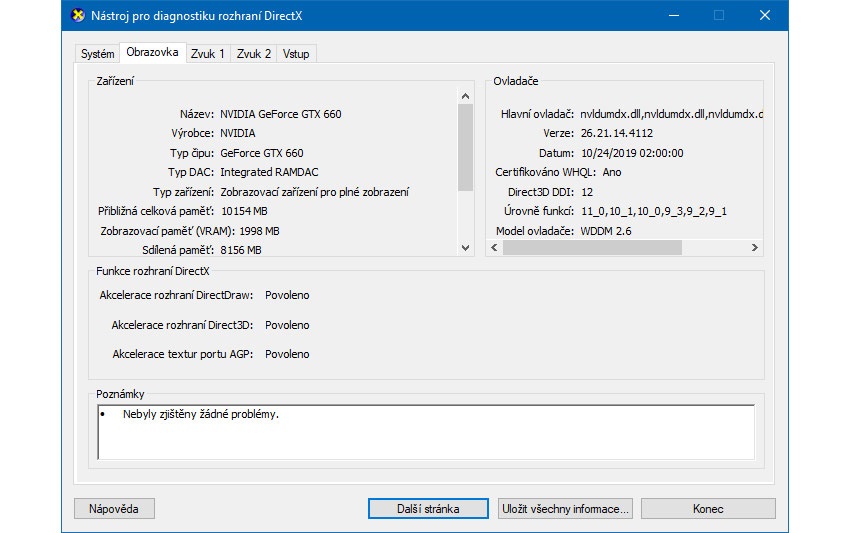Click the driver version 26.21.14.4112

tap(616, 133)
